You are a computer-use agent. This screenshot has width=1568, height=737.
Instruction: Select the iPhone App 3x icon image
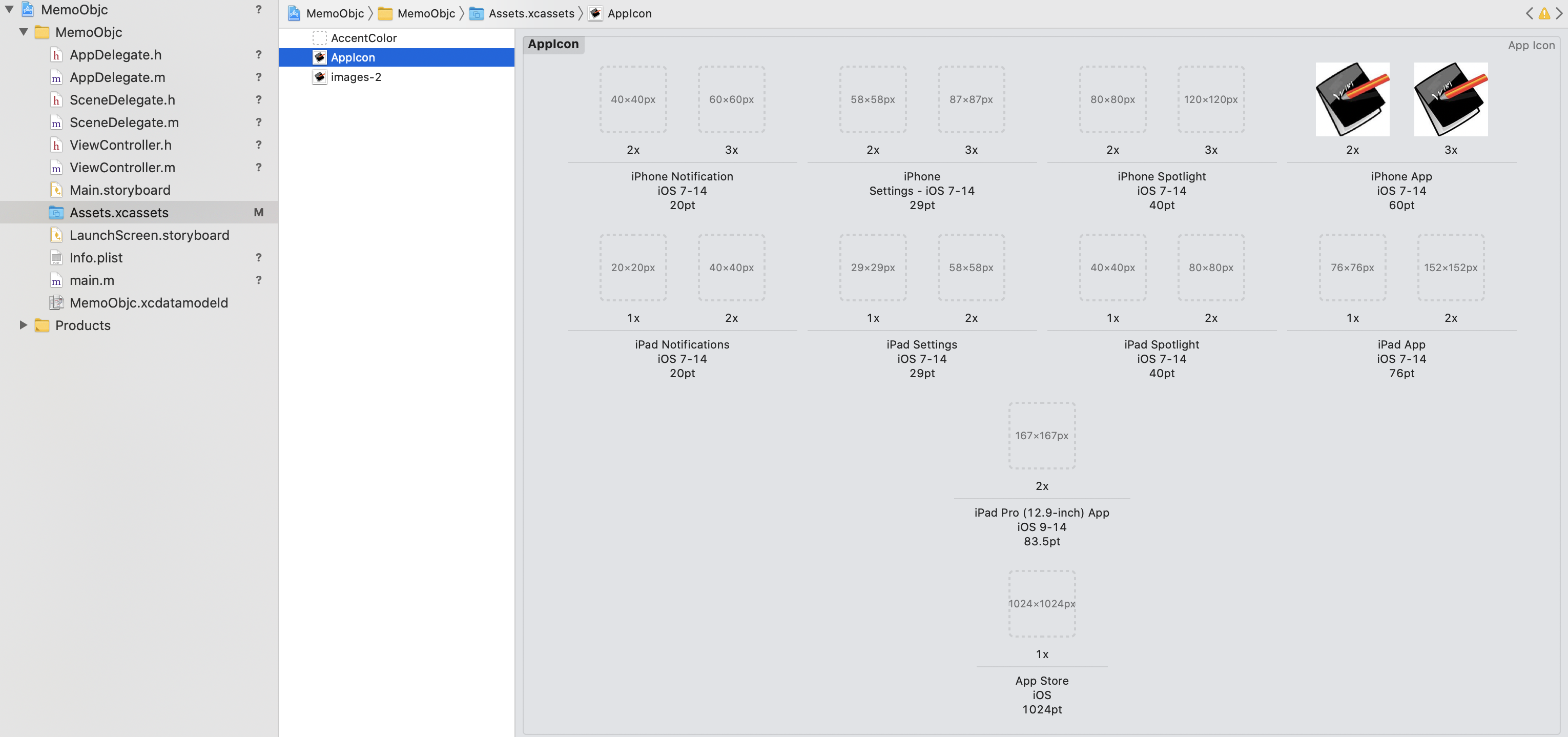(1451, 99)
